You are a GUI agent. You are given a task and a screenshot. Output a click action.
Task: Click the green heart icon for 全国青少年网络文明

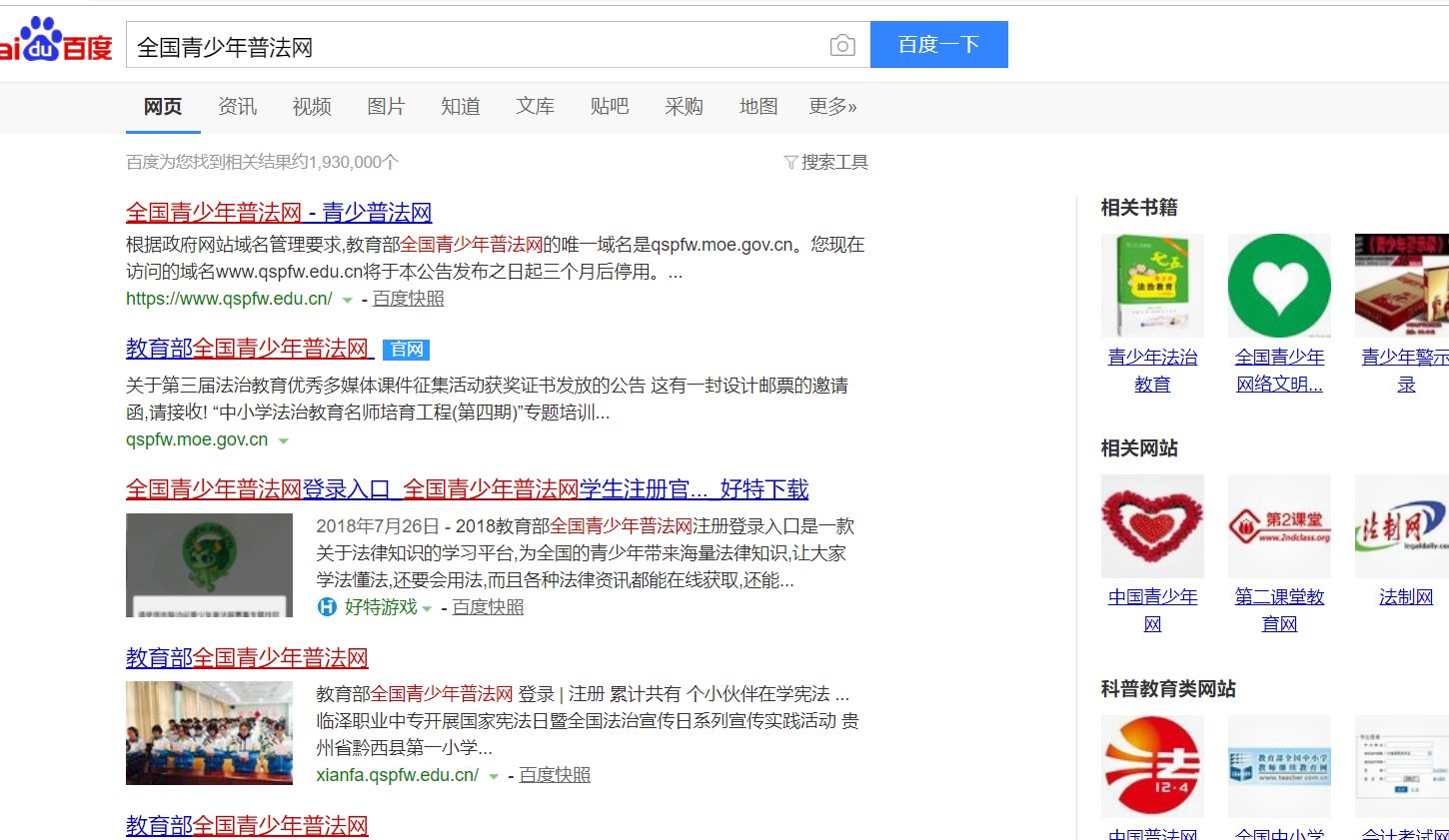1279,286
